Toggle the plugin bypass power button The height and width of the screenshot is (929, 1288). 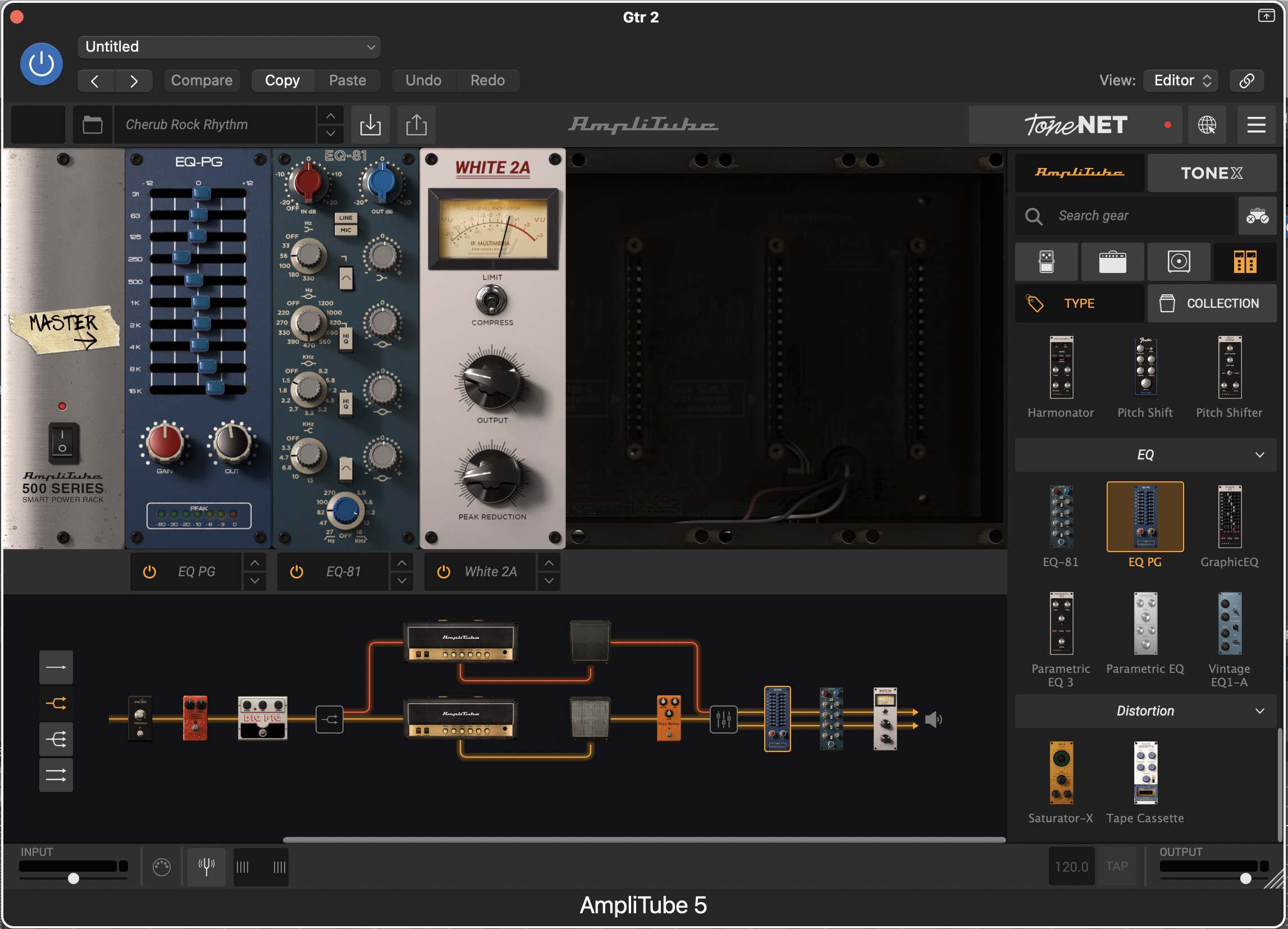coord(42,63)
